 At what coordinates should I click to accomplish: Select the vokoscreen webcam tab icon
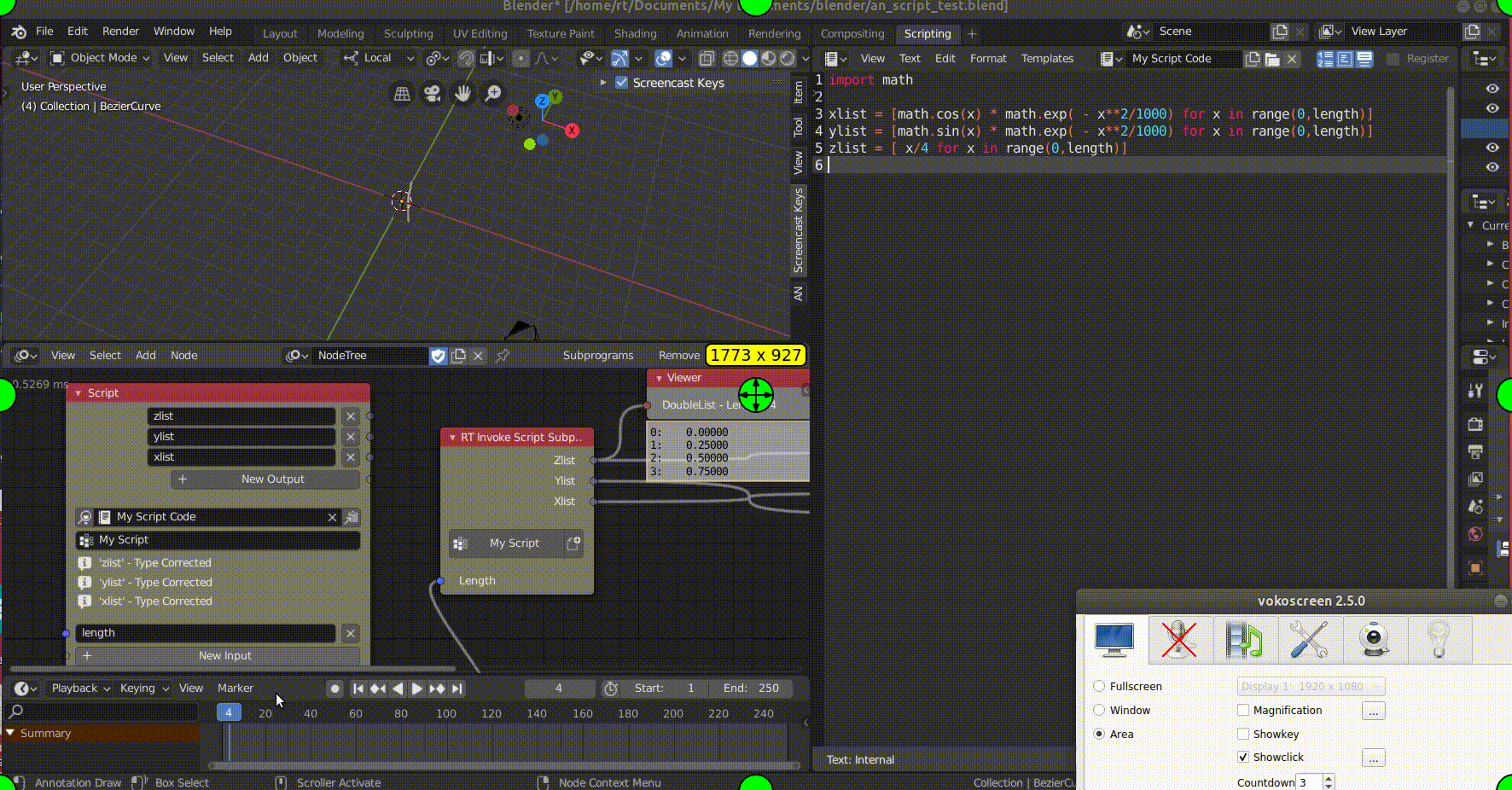(x=1374, y=640)
